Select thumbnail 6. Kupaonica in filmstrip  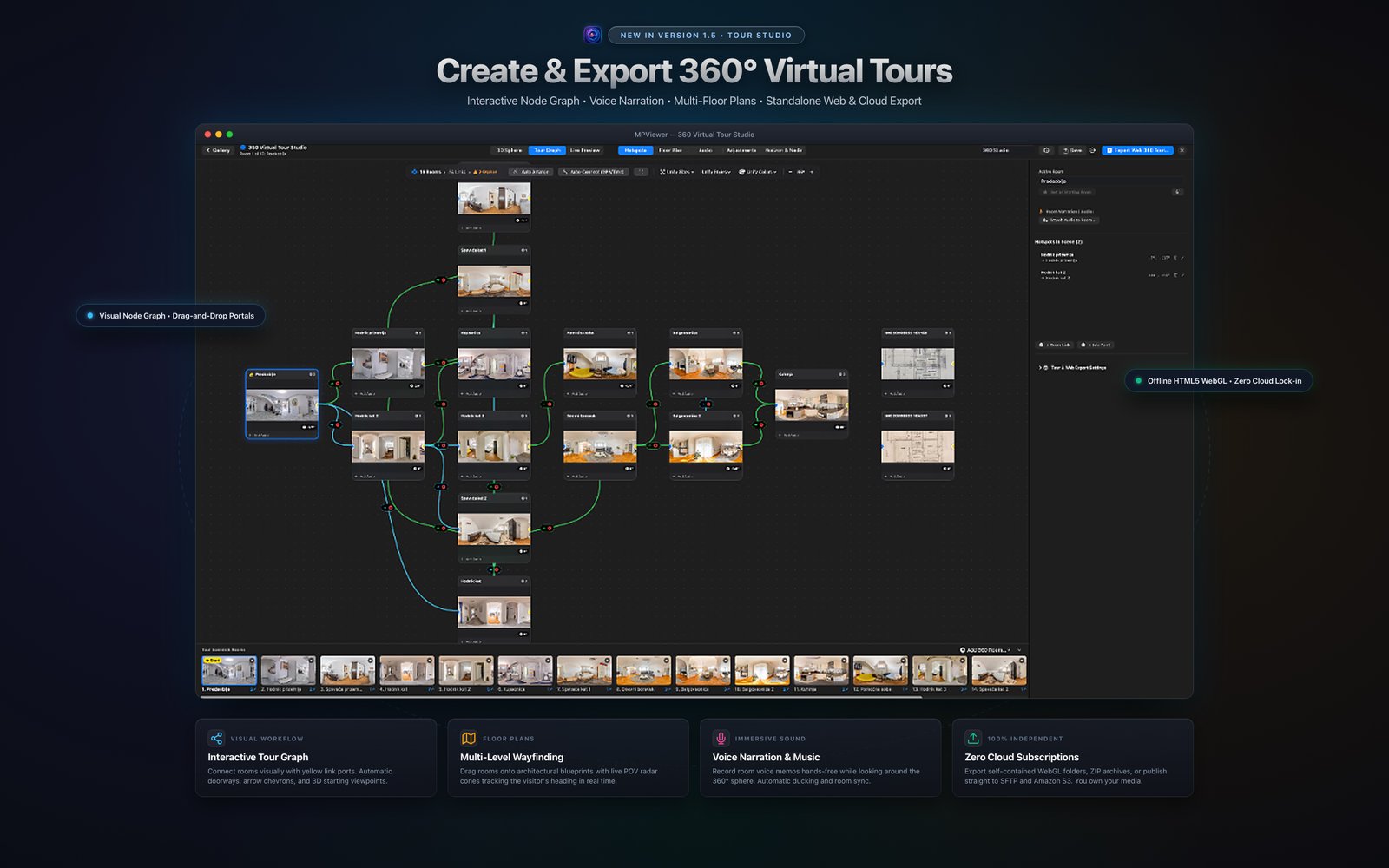point(524,674)
